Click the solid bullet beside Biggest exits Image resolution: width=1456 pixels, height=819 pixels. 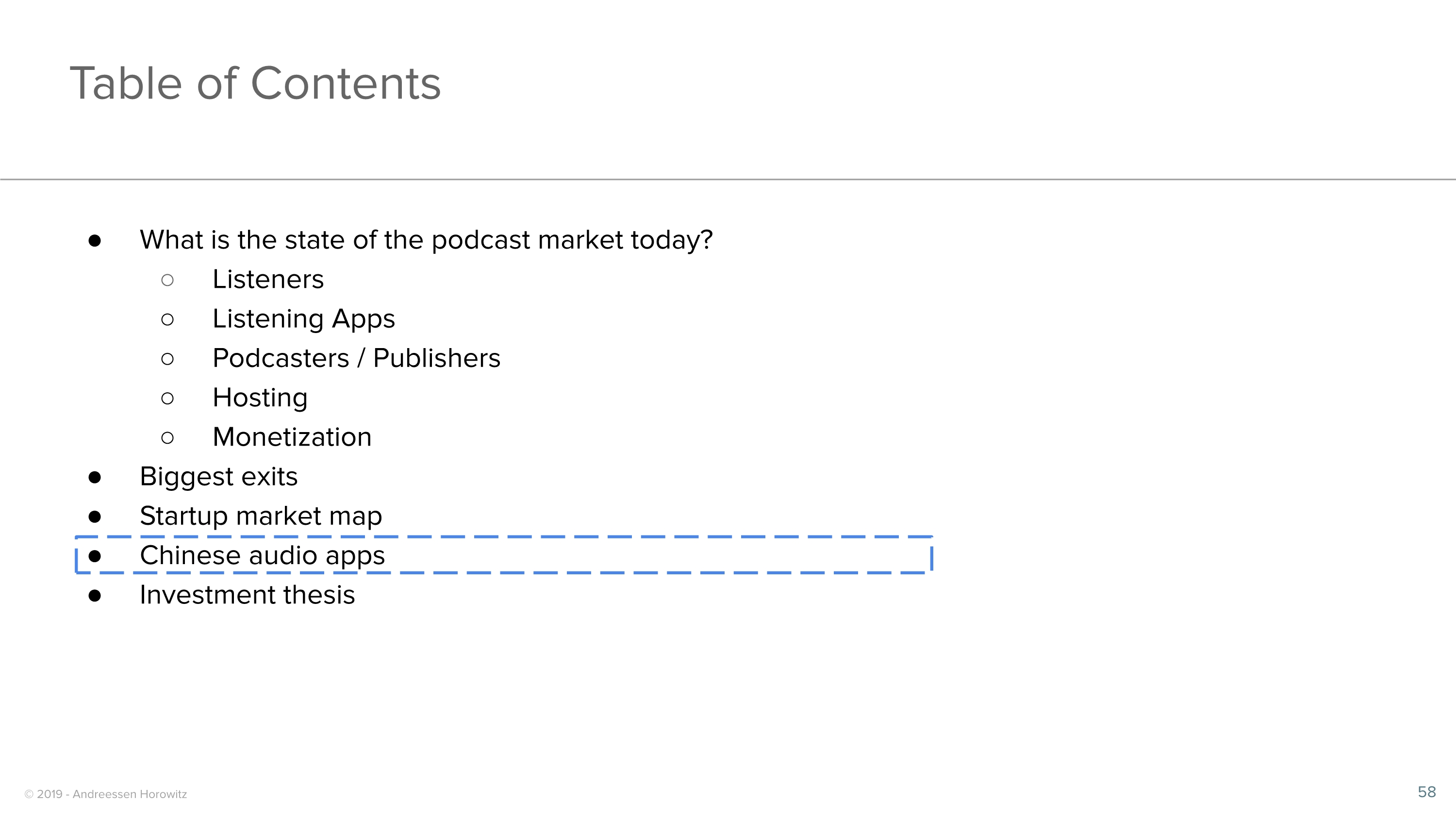[x=95, y=478]
